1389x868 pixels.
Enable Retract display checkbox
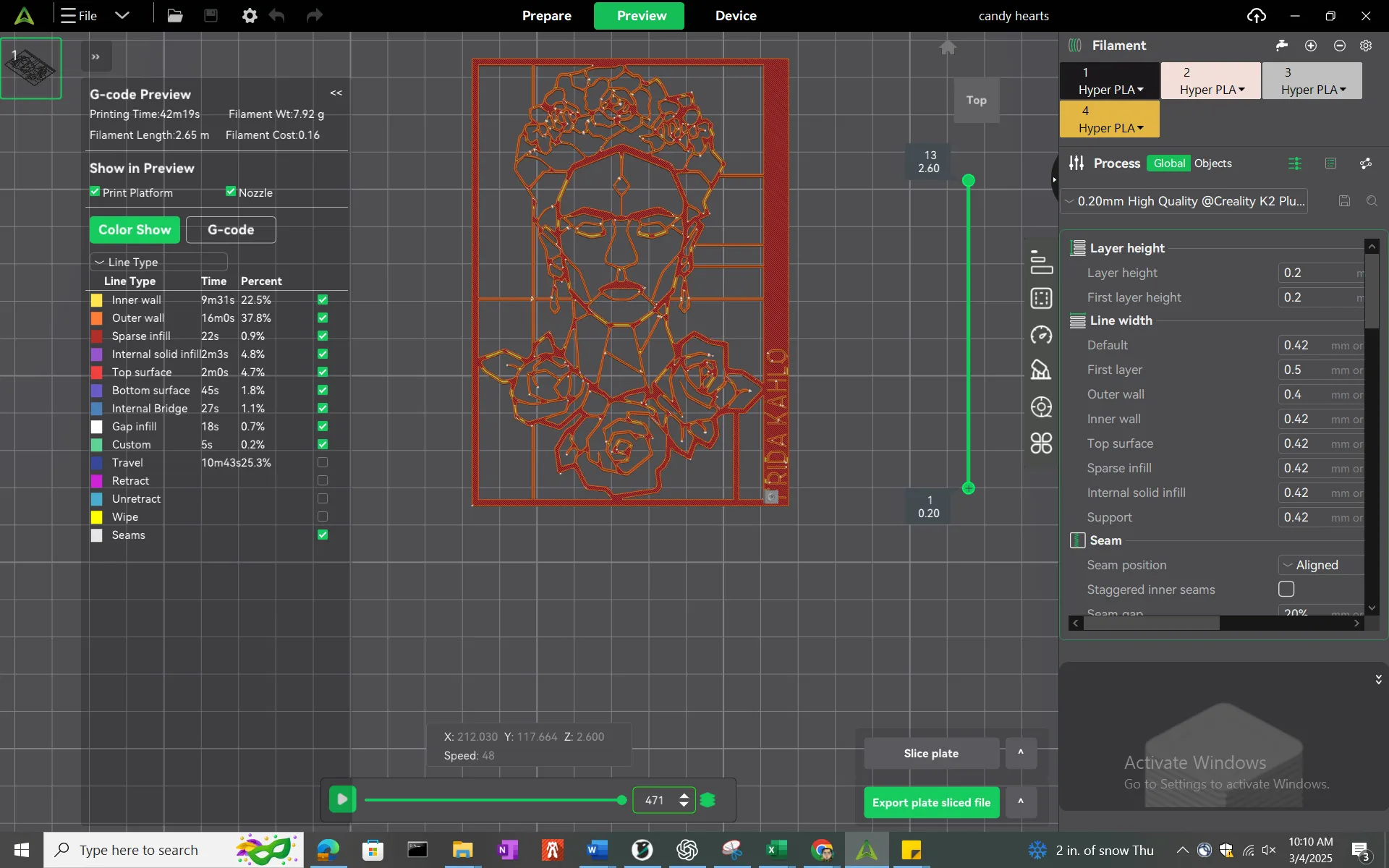[x=323, y=480]
